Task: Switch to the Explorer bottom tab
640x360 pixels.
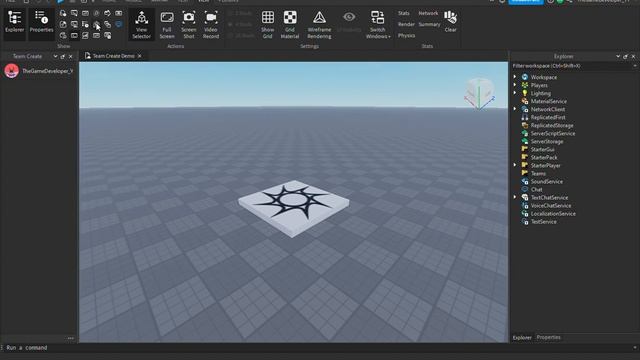Action: (x=522, y=338)
